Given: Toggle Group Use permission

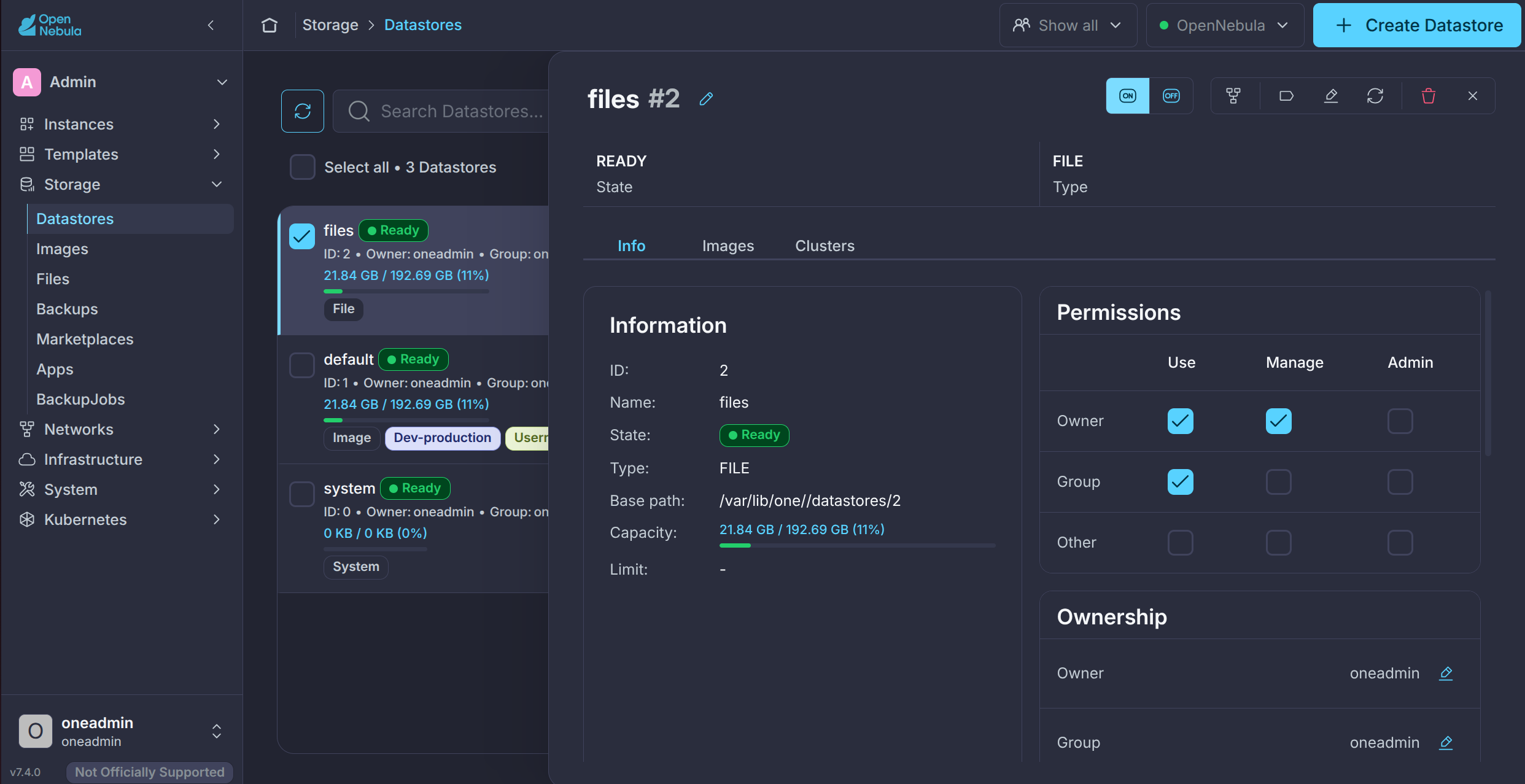Looking at the screenshot, I should (x=1181, y=482).
